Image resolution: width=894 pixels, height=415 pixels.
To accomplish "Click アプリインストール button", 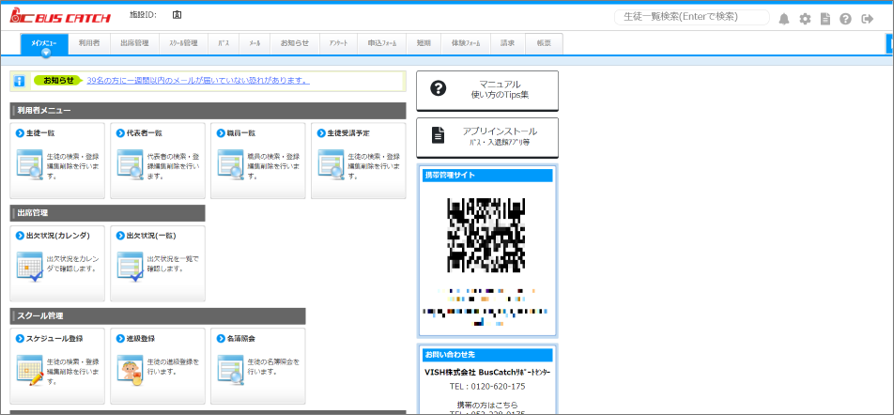I will (487, 137).
